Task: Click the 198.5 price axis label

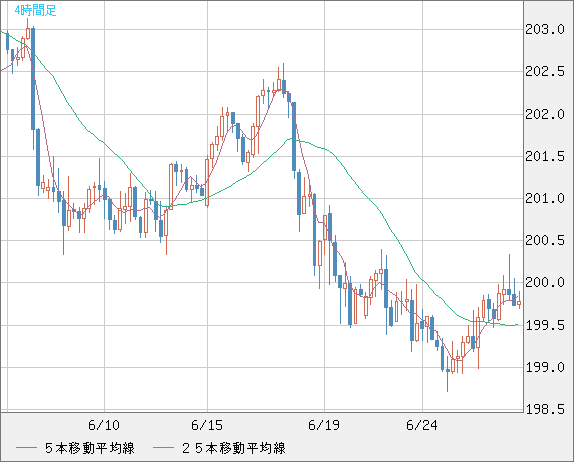Action: pyautogui.click(x=545, y=409)
